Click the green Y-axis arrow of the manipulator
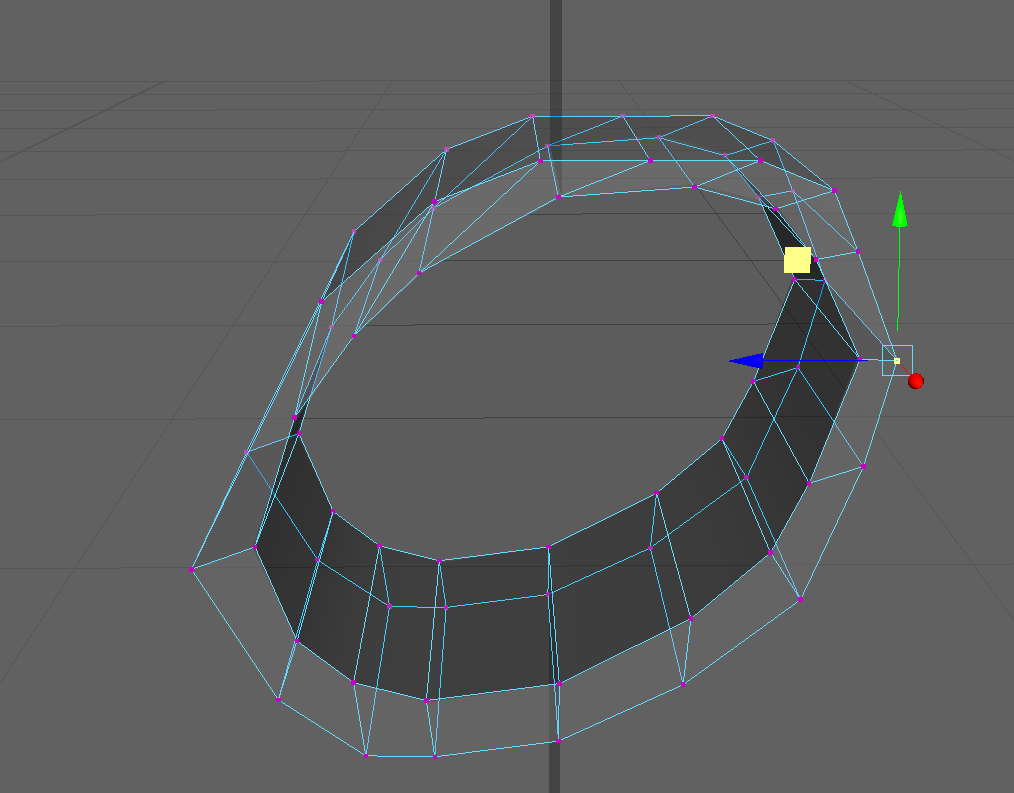 pos(899,210)
